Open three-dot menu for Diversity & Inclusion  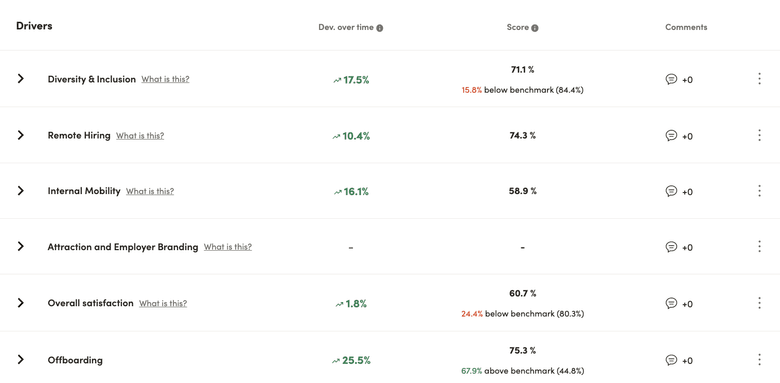pyautogui.click(x=759, y=79)
